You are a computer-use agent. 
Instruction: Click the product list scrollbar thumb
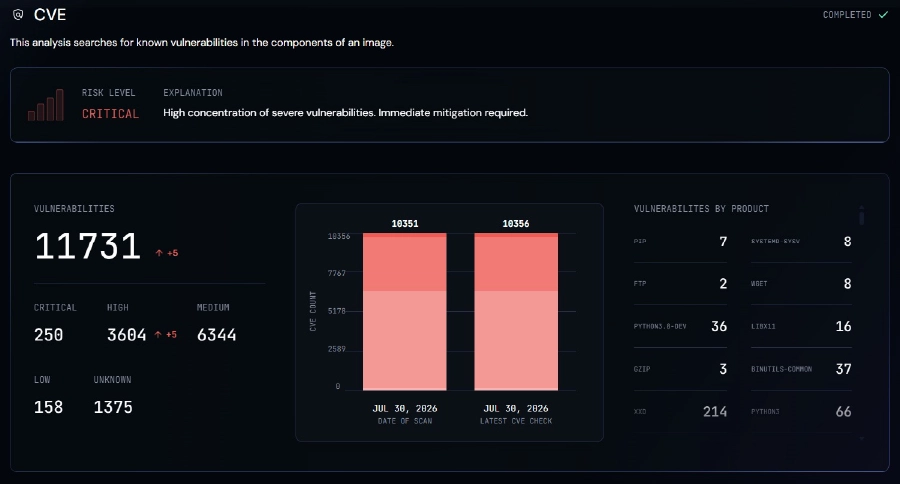(x=862, y=218)
